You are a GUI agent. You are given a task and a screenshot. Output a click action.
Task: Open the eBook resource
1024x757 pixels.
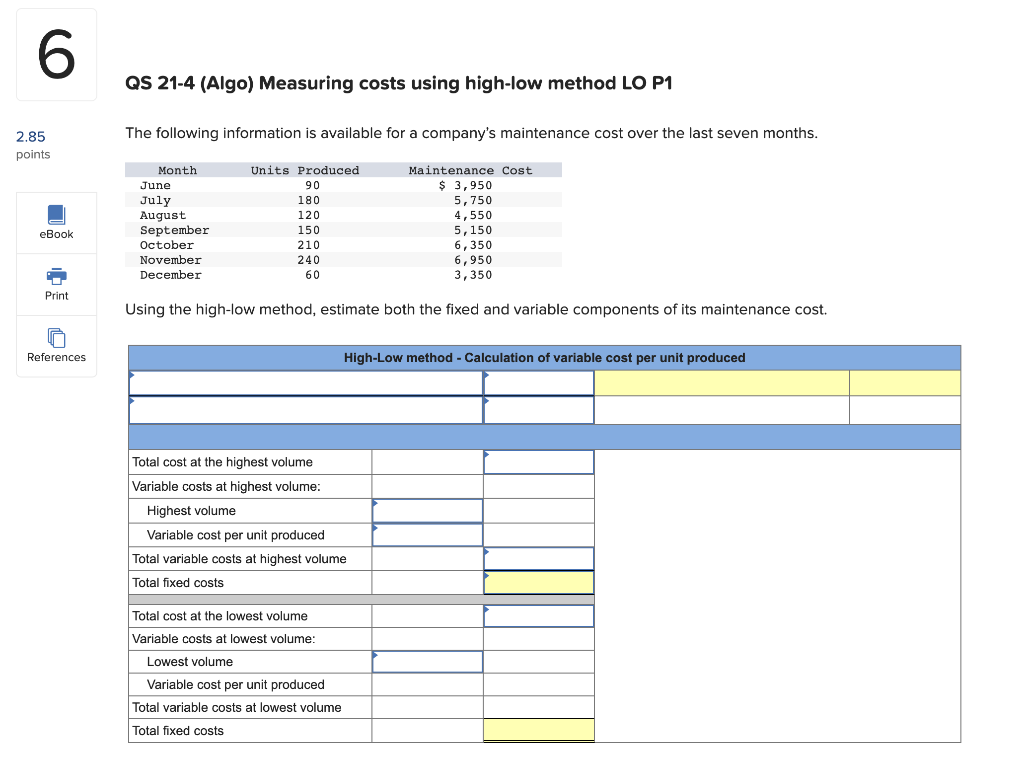(x=55, y=222)
